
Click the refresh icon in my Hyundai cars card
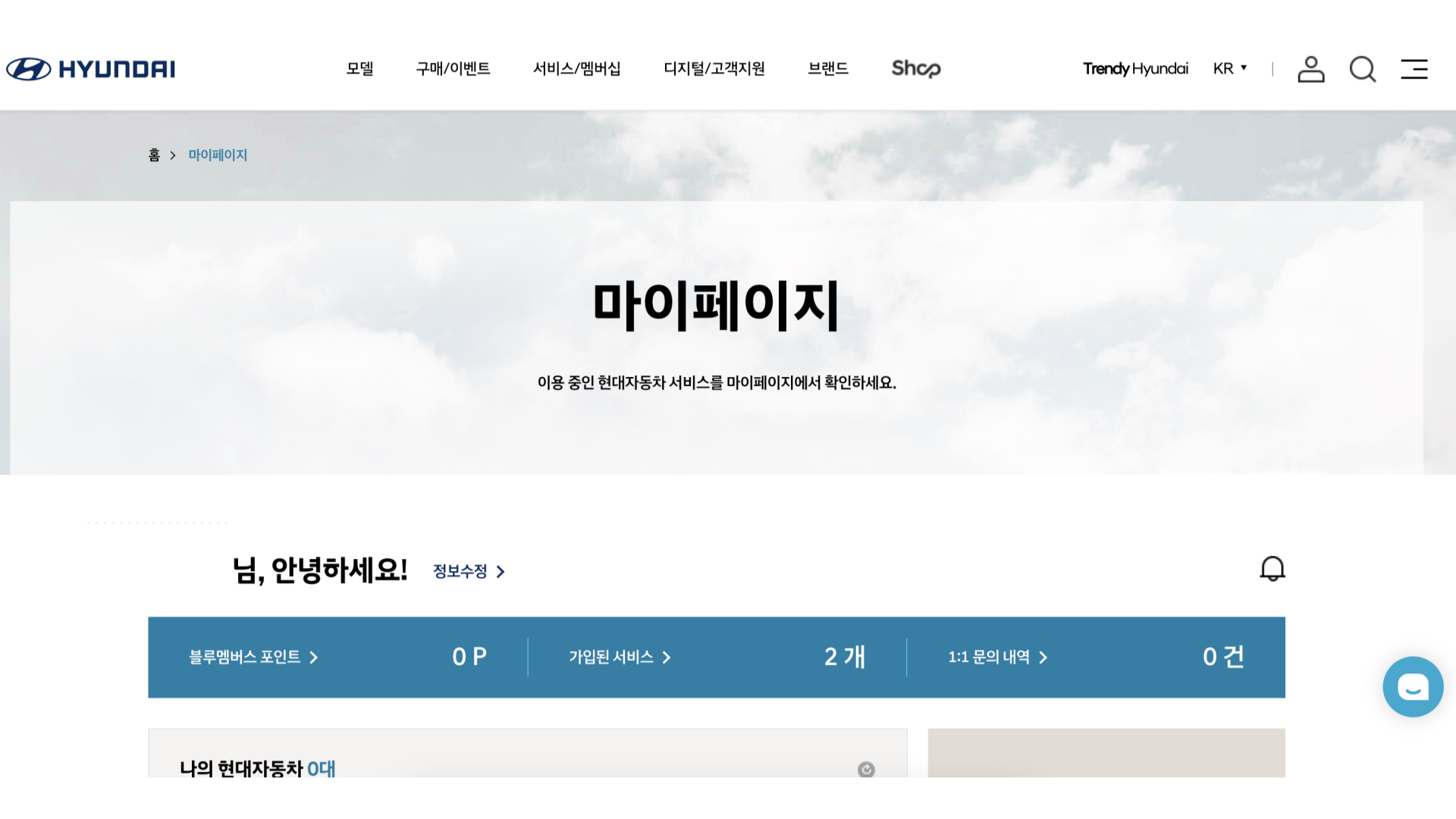coord(866,769)
